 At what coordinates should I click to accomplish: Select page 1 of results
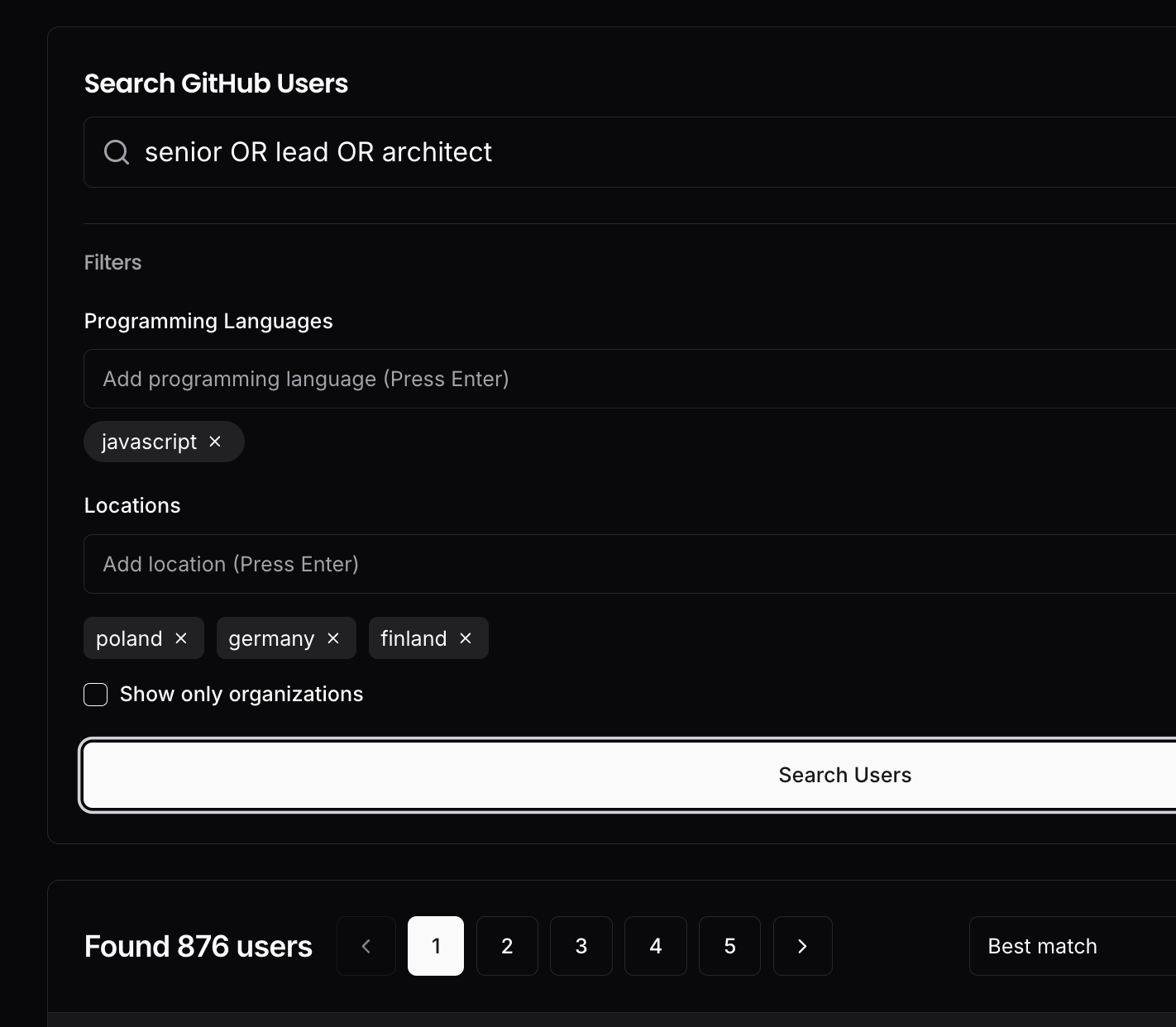click(436, 946)
